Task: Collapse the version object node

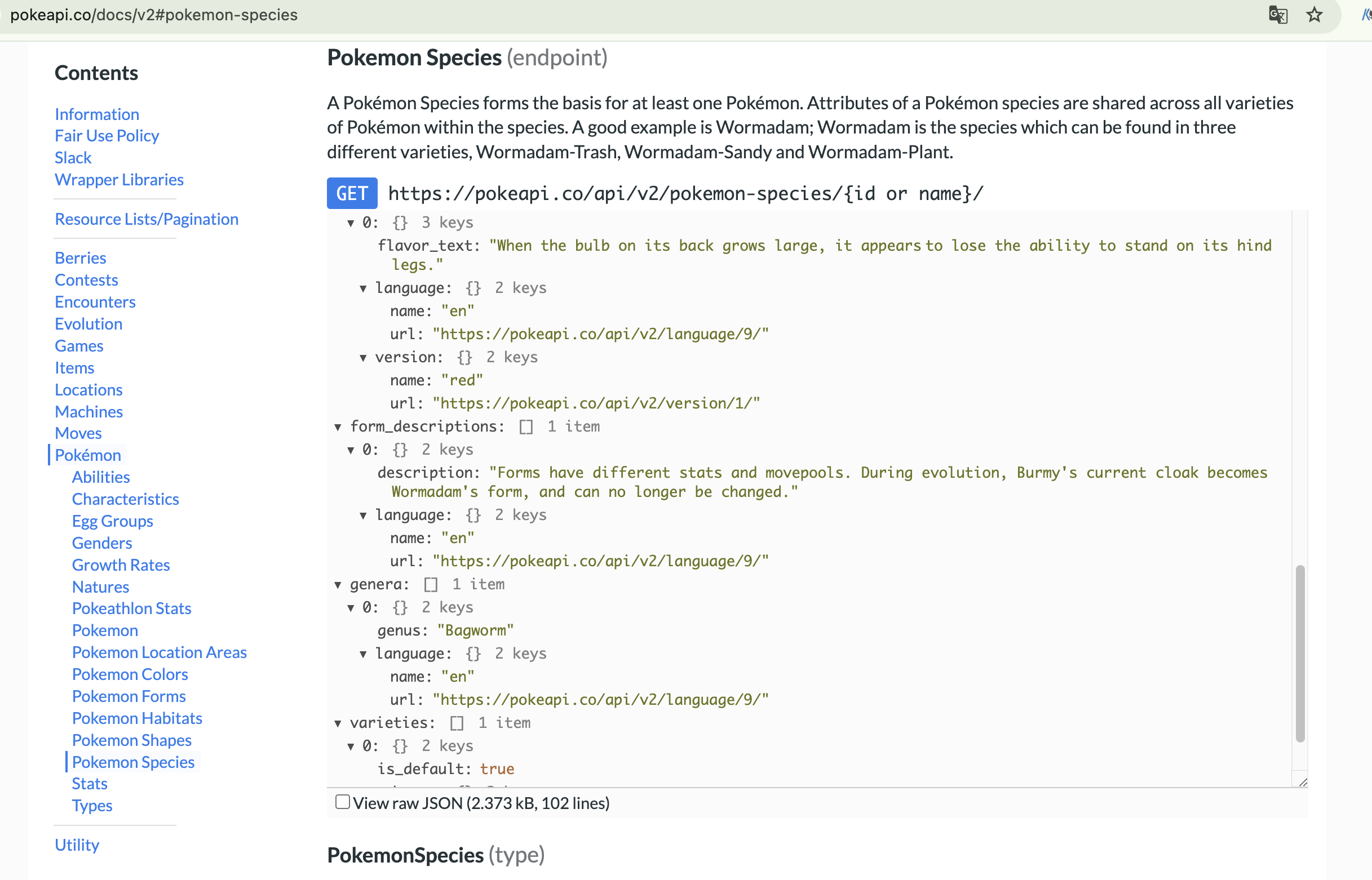Action: tap(363, 358)
